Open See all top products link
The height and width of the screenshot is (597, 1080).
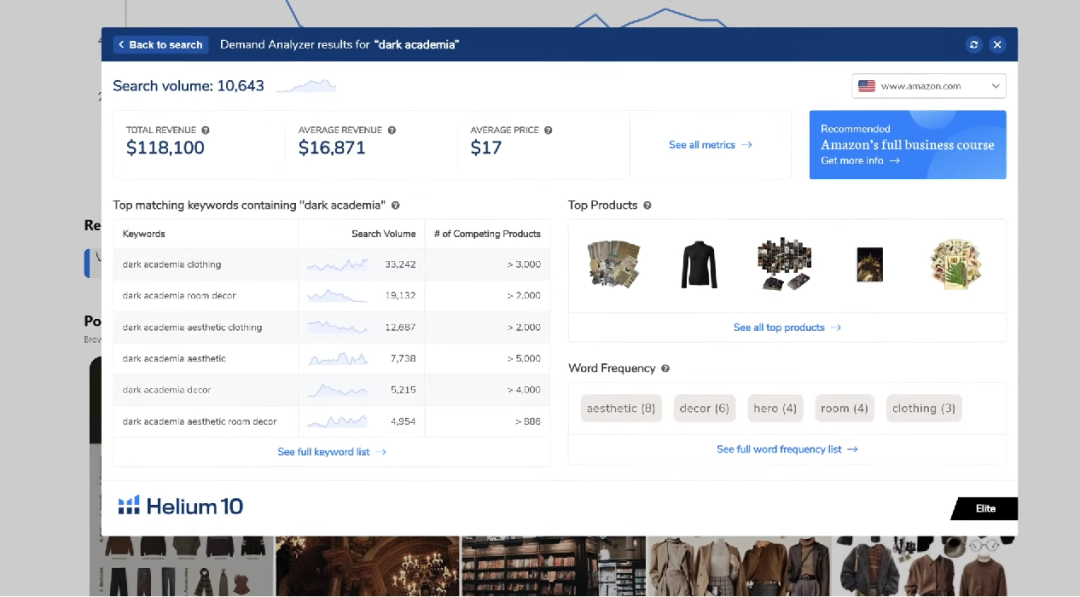tap(786, 328)
